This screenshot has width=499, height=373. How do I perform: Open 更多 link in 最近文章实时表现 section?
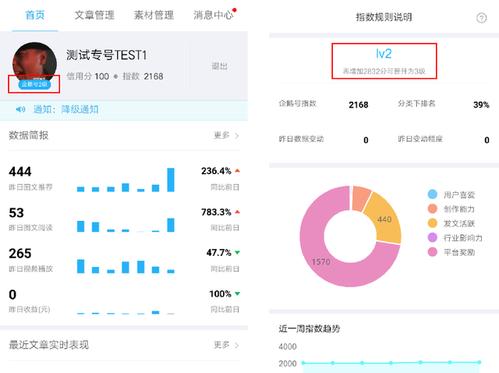coord(222,345)
